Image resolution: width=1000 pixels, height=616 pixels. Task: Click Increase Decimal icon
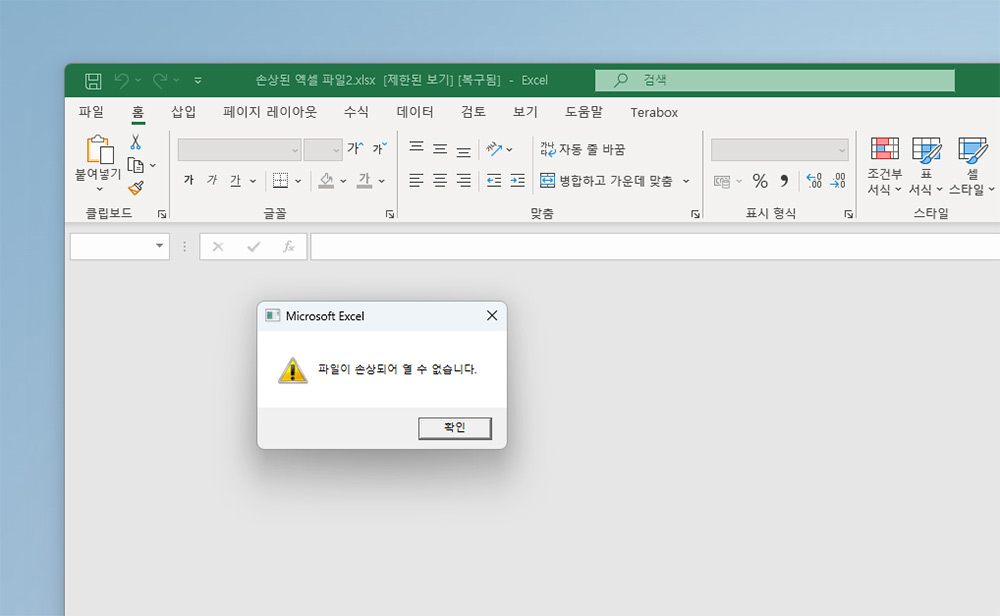[x=814, y=181]
